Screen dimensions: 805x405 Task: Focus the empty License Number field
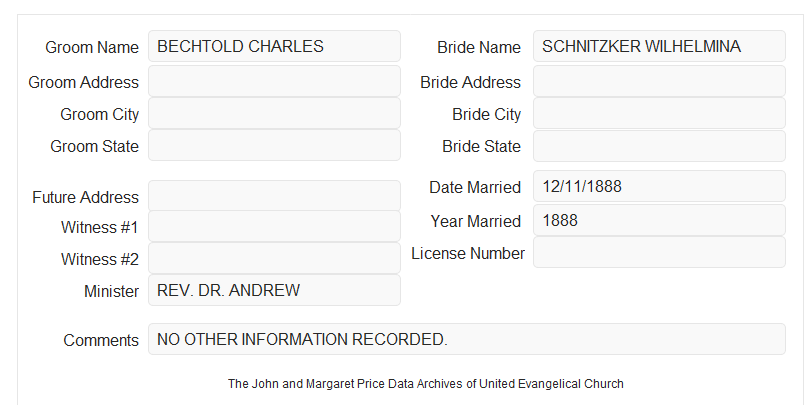click(659, 252)
